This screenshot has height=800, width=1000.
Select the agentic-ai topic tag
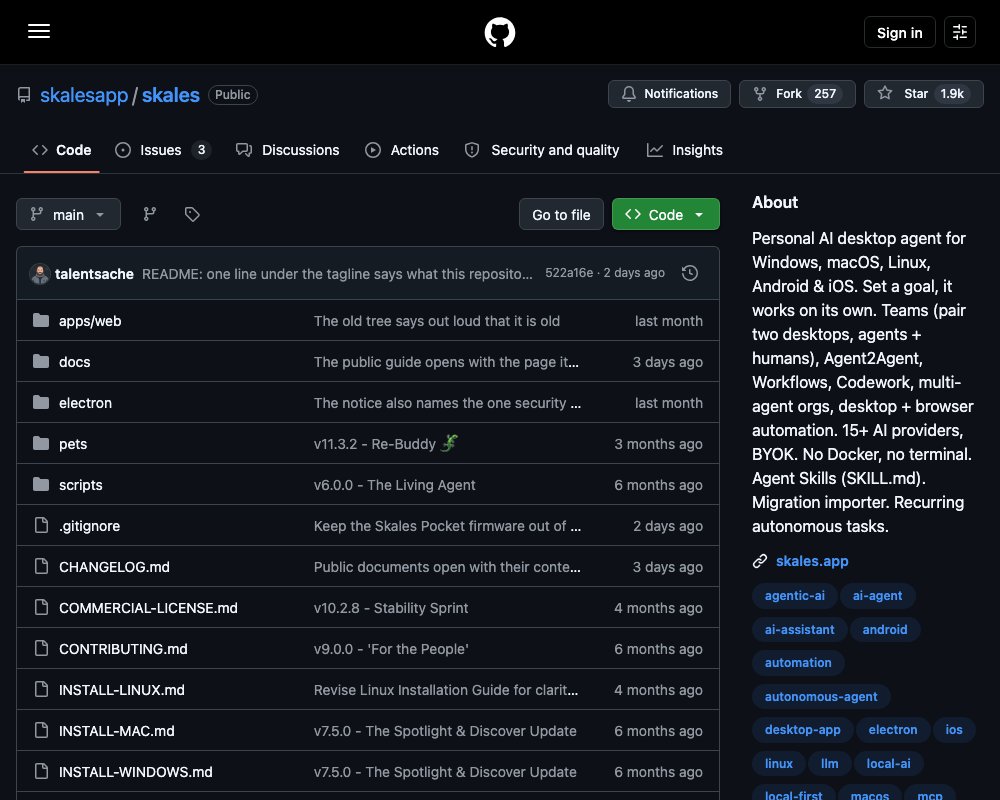(795, 595)
